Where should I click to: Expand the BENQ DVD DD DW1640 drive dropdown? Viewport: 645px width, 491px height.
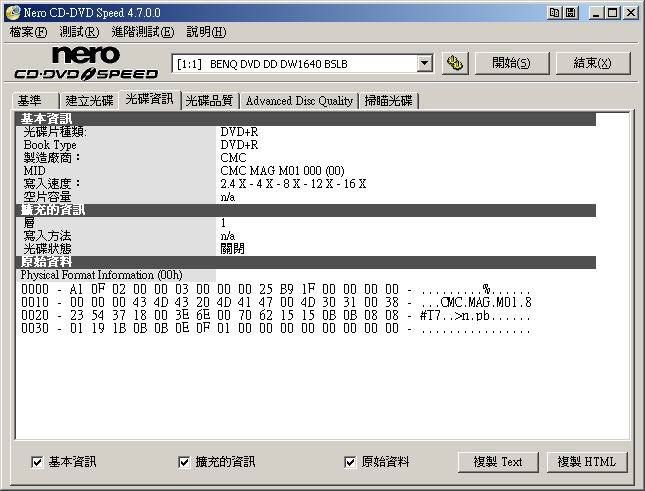[x=425, y=64]
